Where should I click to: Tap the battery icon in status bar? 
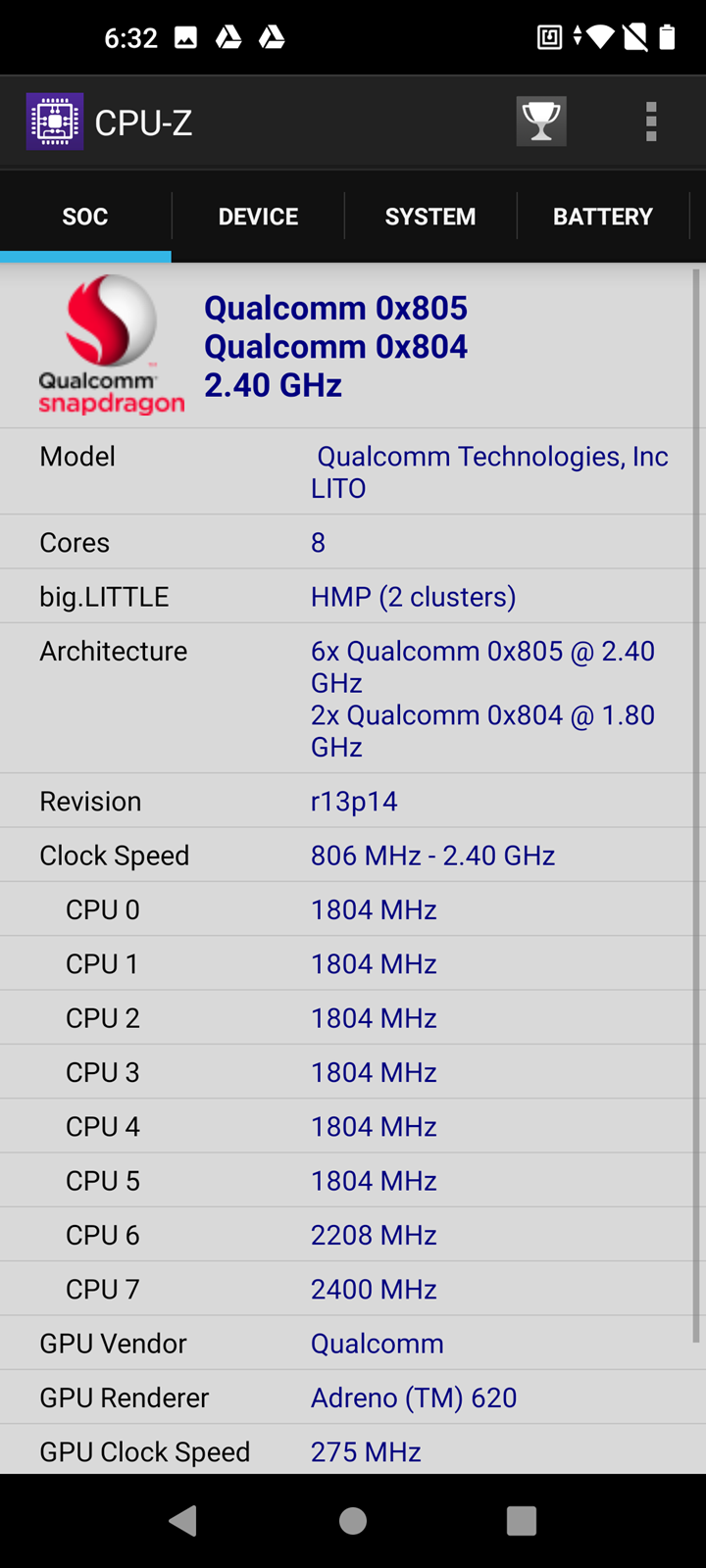(x=667, y=38)
